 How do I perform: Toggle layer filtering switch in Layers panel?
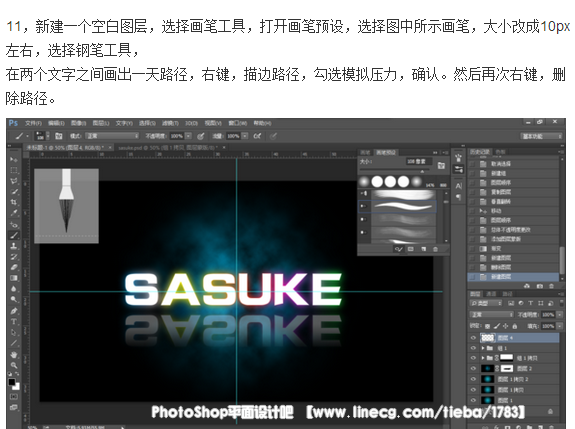coord(561,303)
